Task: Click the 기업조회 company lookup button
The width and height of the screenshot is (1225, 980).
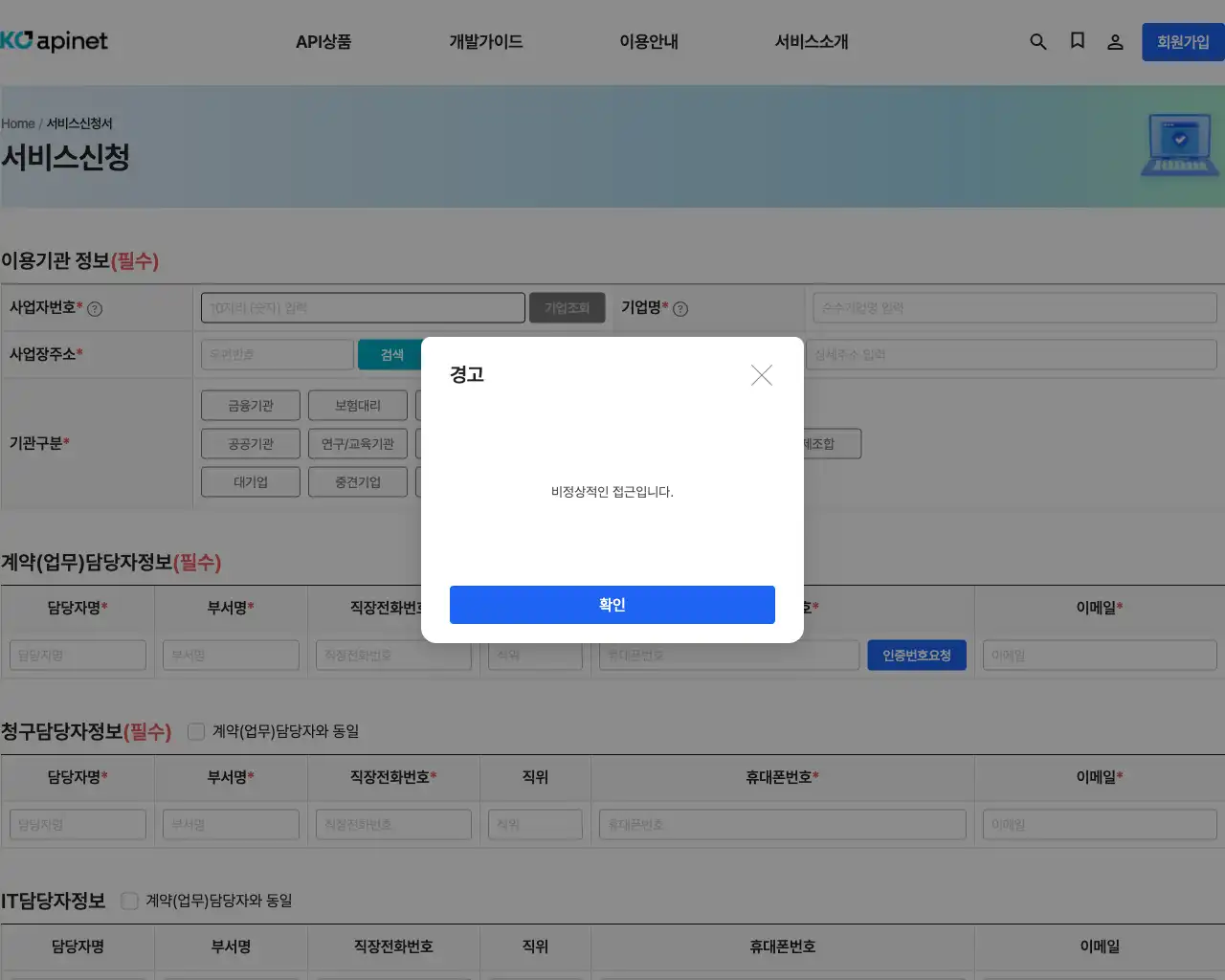Action: (x=567, y=307)
